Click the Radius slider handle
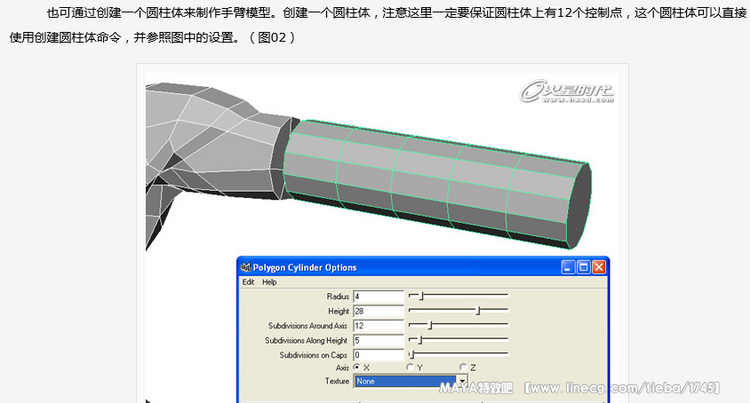 coord(422,296)
